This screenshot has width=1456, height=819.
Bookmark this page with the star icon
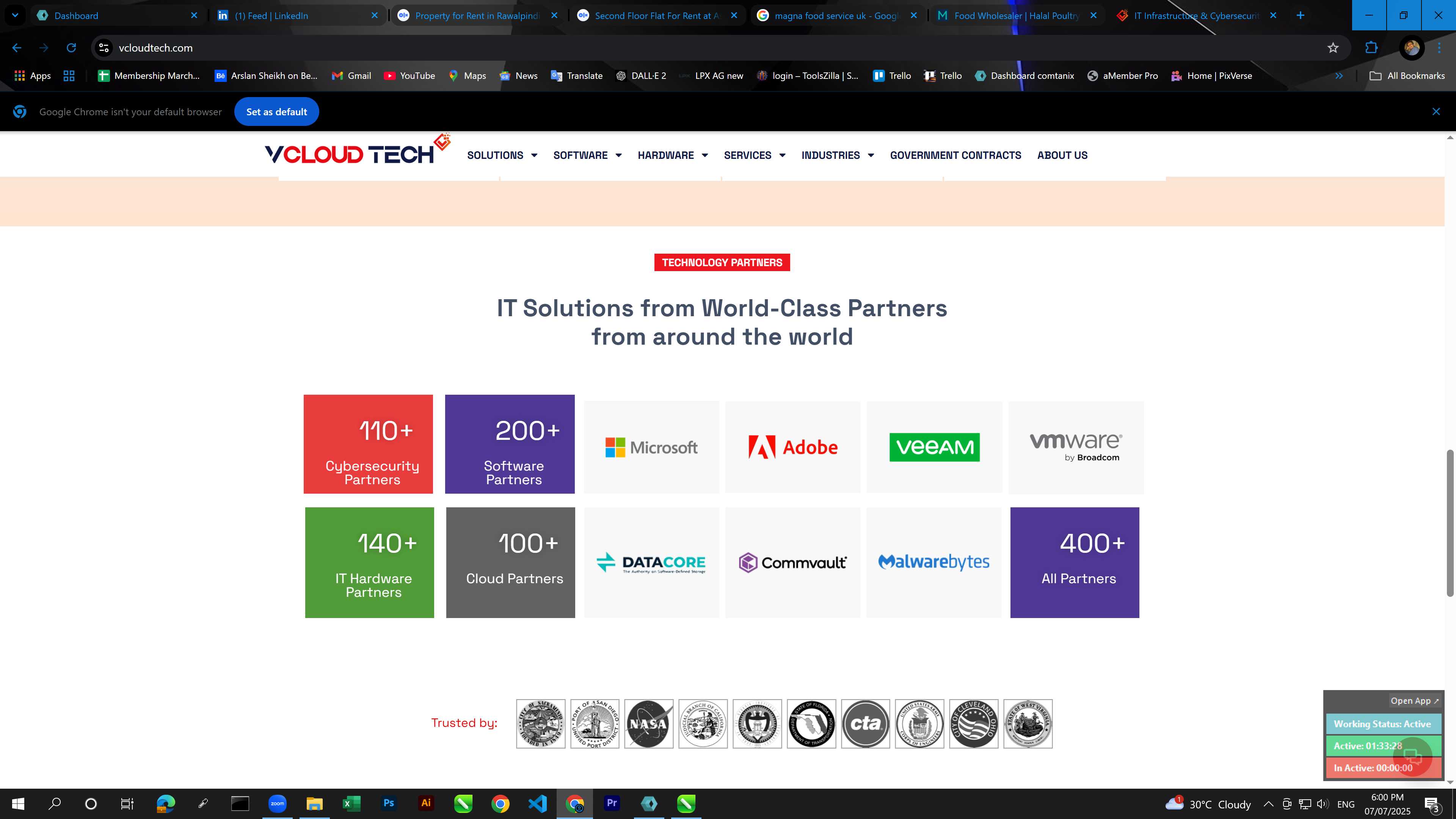[x=1333, y=48]
